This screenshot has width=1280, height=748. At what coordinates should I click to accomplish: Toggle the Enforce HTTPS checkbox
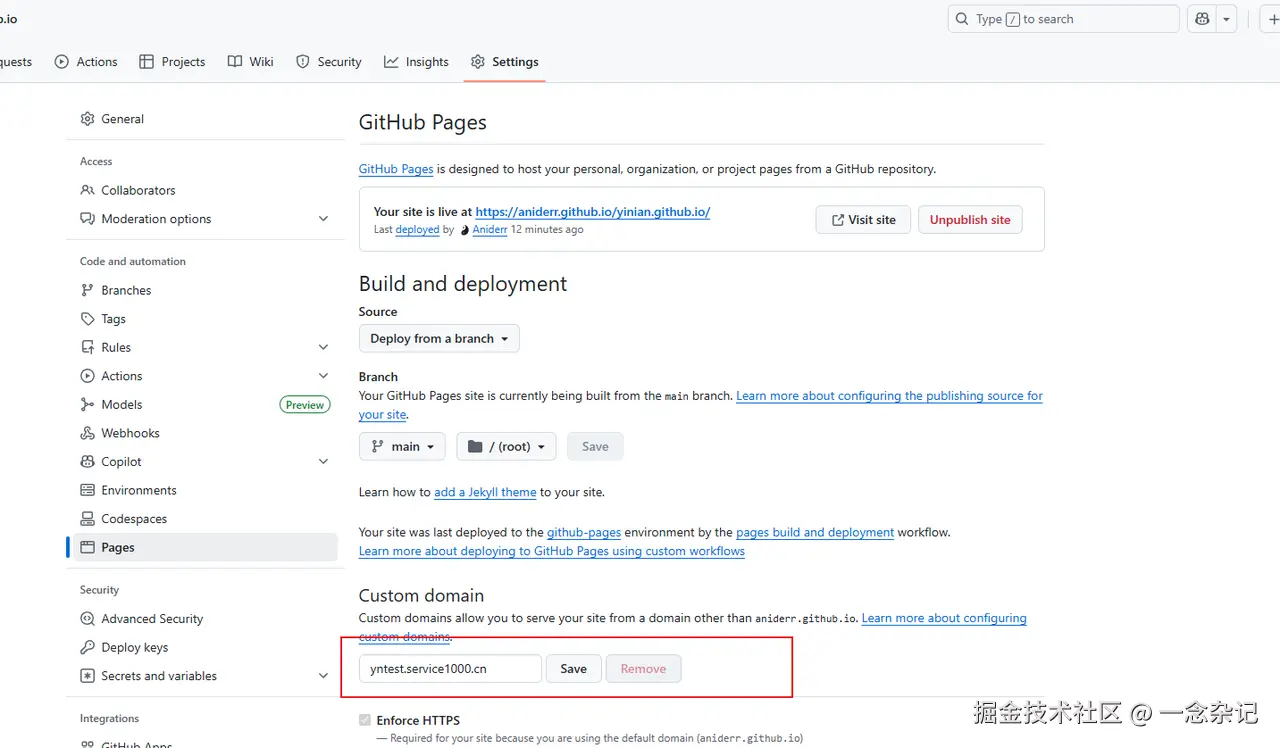point(364,720)
